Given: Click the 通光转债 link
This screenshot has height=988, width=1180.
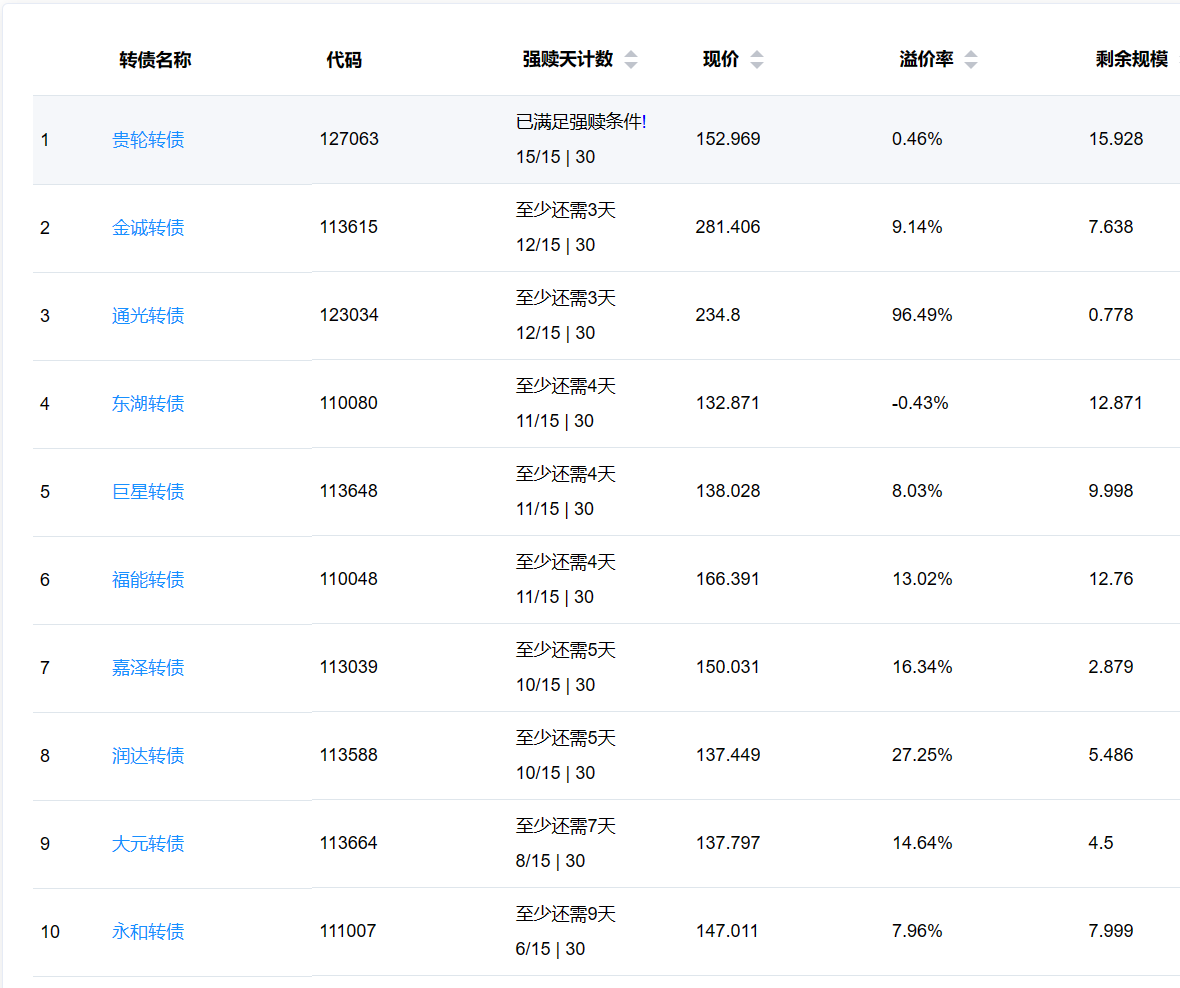Looking at the screenshot, I should [x=148, y=316].
